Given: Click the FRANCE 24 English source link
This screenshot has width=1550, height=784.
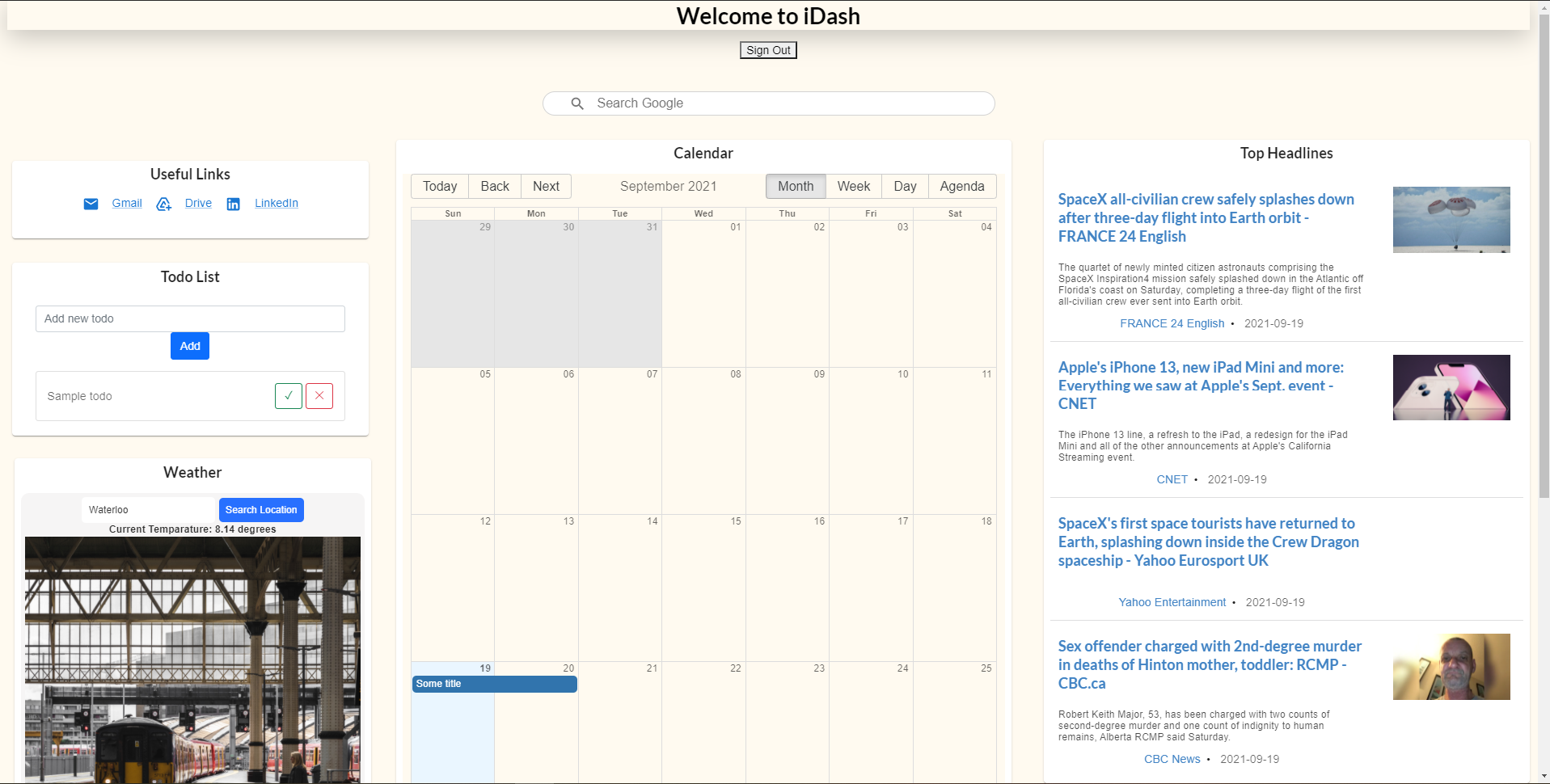Looking at the screenshot, I should pyautogui.click(x=1172, y=323).
